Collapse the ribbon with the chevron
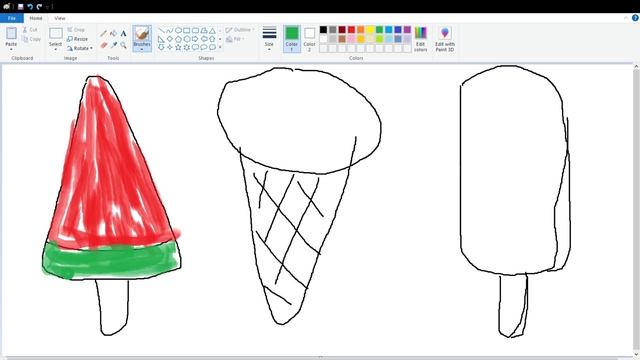 (x=626, y=18)
